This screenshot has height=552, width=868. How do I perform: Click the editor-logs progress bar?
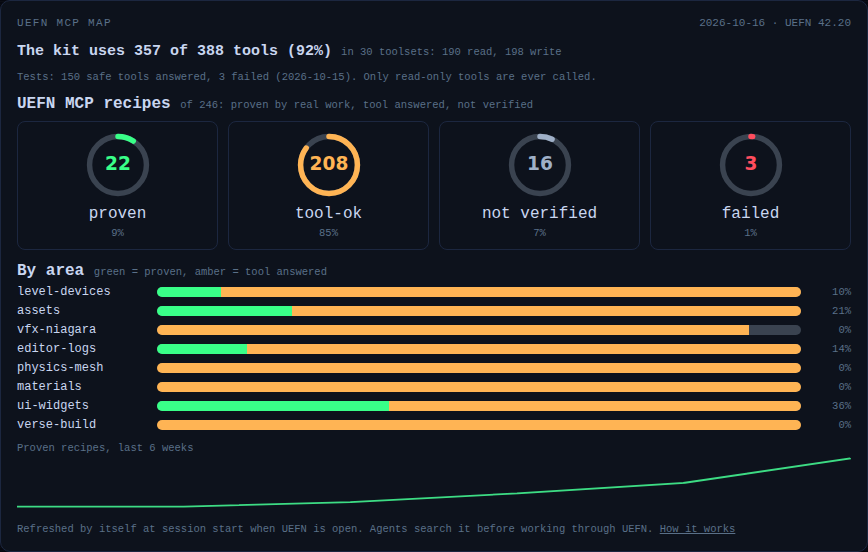coord(479,349)
